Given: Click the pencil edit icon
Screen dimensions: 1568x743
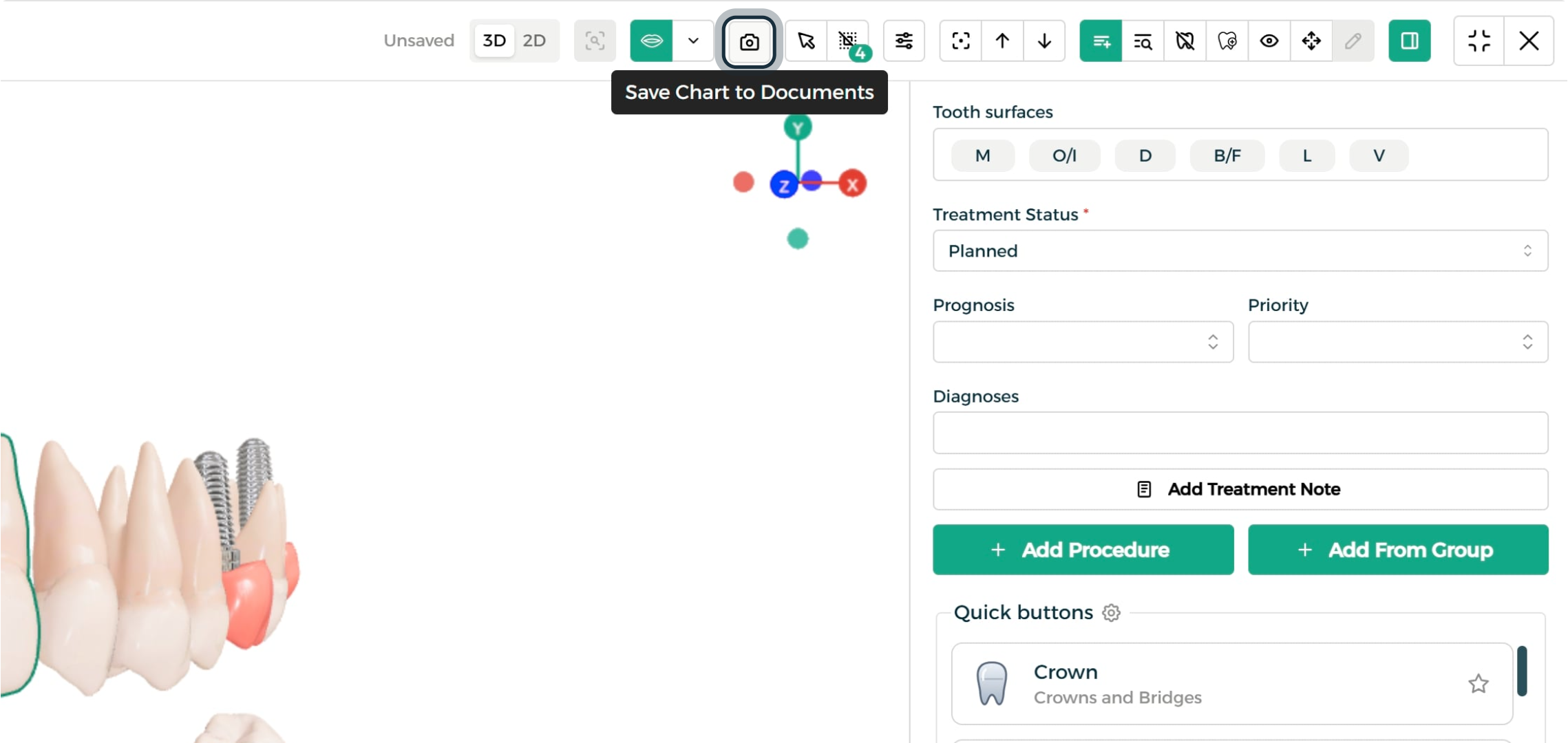Looking at the screenshot, I should click(x=1353, y=41).
